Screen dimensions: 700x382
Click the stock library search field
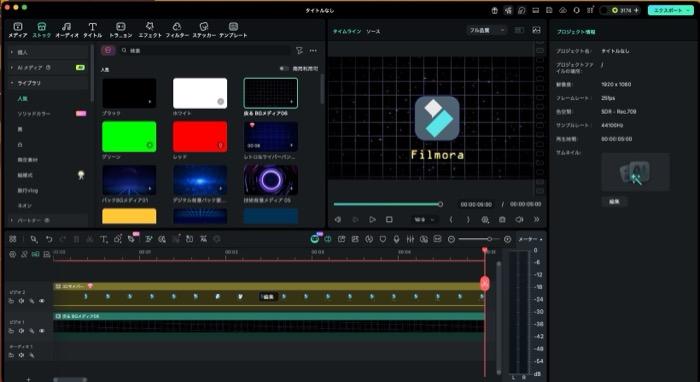coord(205,51)
